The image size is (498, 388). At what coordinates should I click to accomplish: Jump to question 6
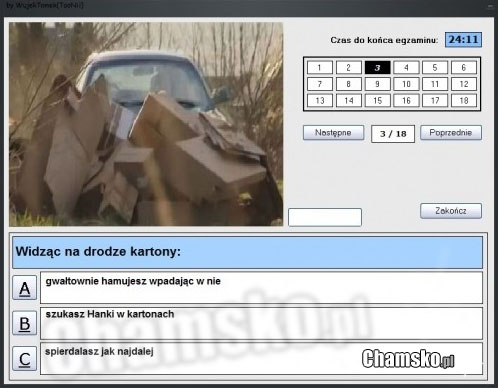click(464, 68)
